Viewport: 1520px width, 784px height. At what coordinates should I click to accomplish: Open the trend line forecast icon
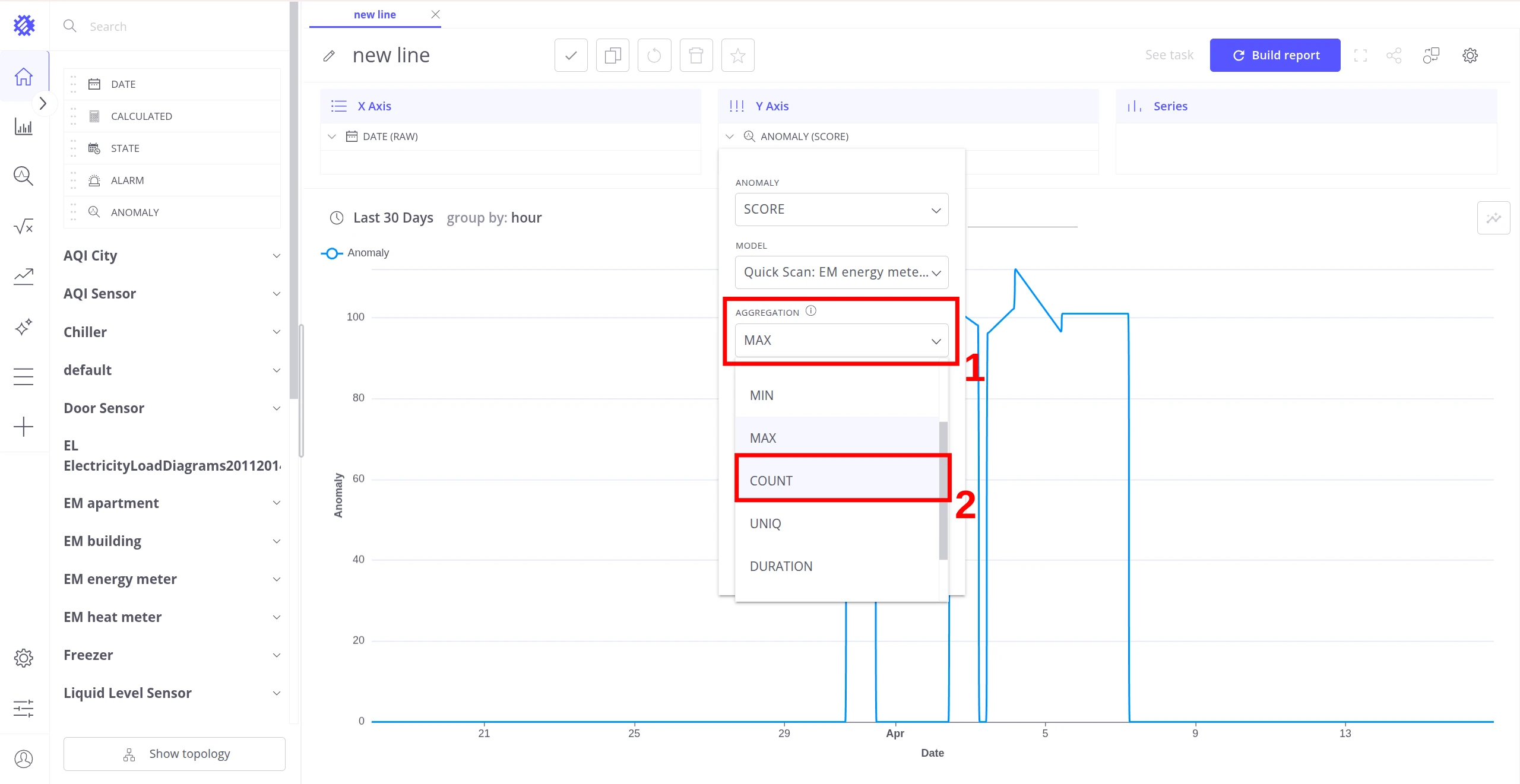[24, 277]
